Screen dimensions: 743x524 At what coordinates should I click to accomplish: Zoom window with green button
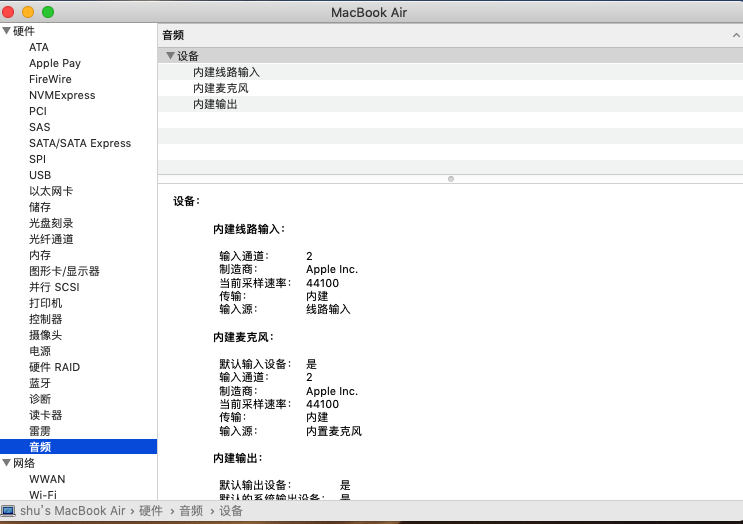(48, 12)
